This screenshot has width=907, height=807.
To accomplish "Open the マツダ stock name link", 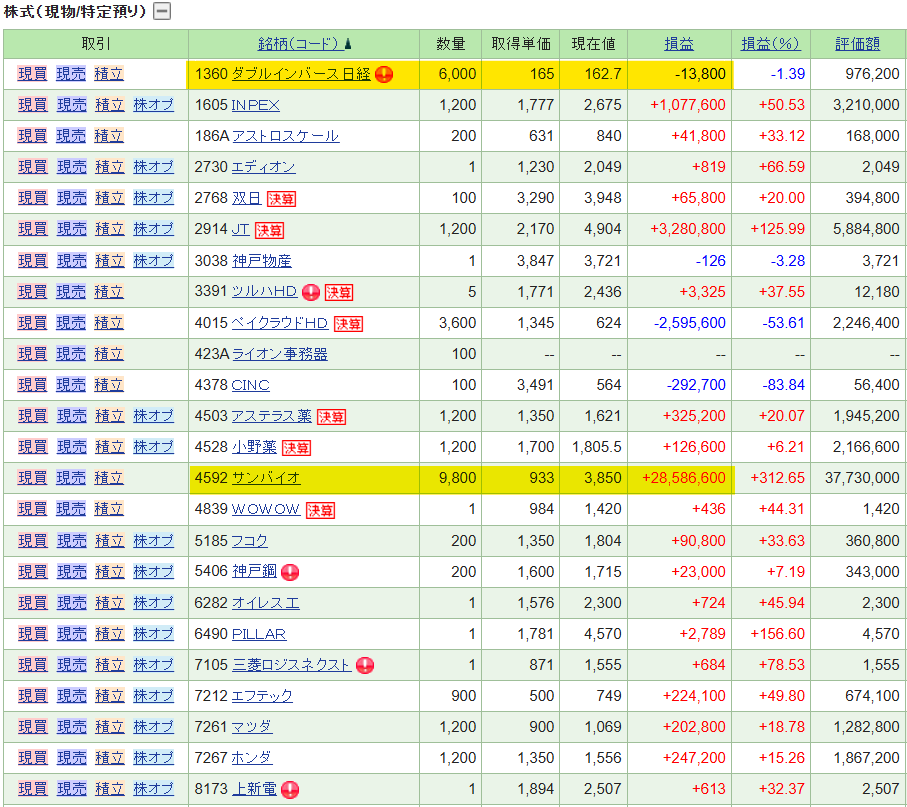I will coord(251,727).
